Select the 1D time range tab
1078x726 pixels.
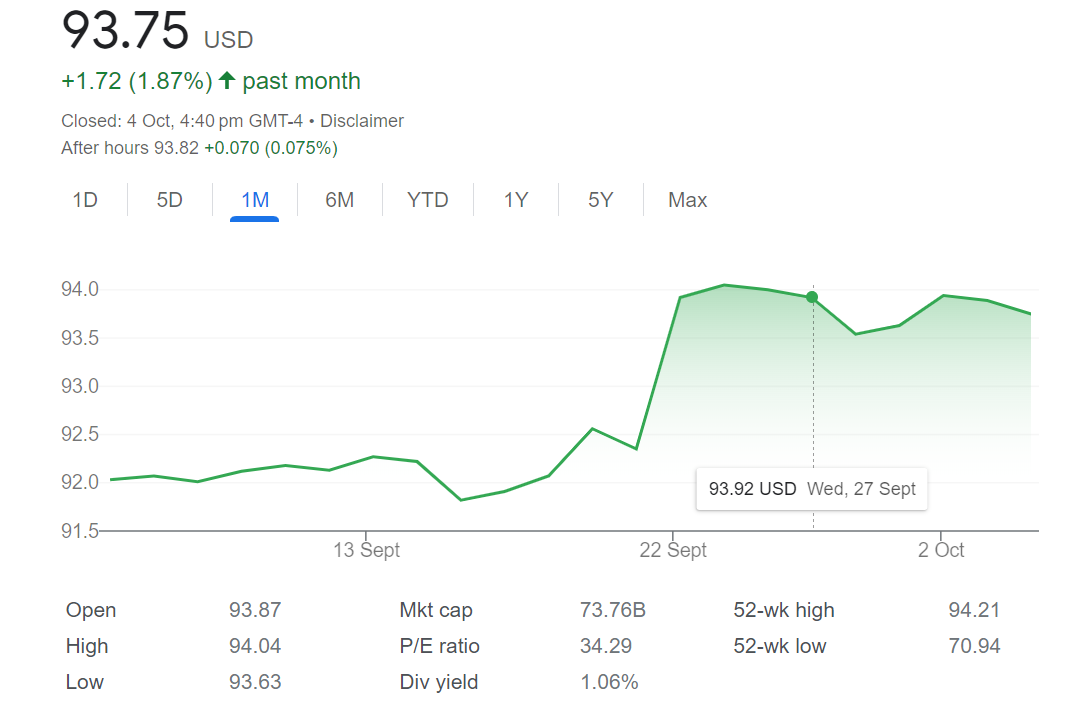tap(85, 200)
